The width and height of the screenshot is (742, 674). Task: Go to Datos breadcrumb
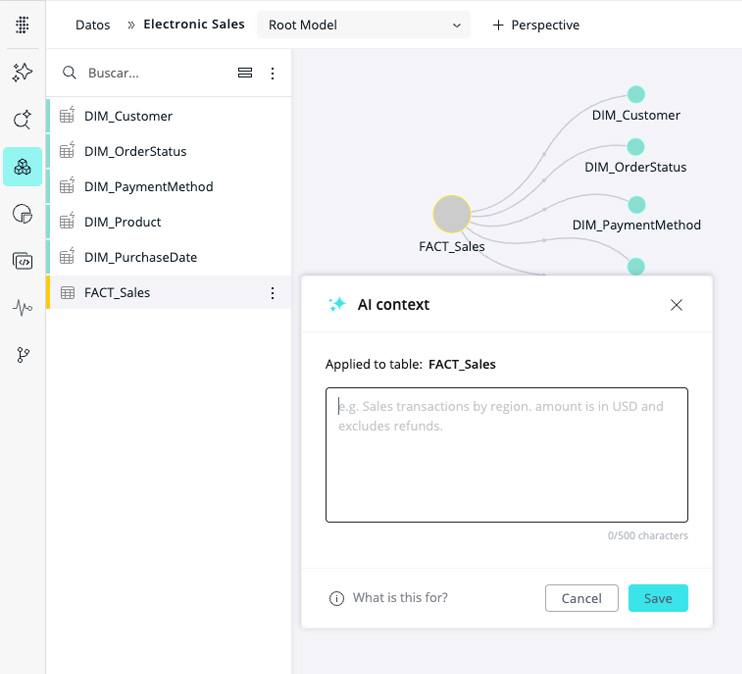(93, 25)
